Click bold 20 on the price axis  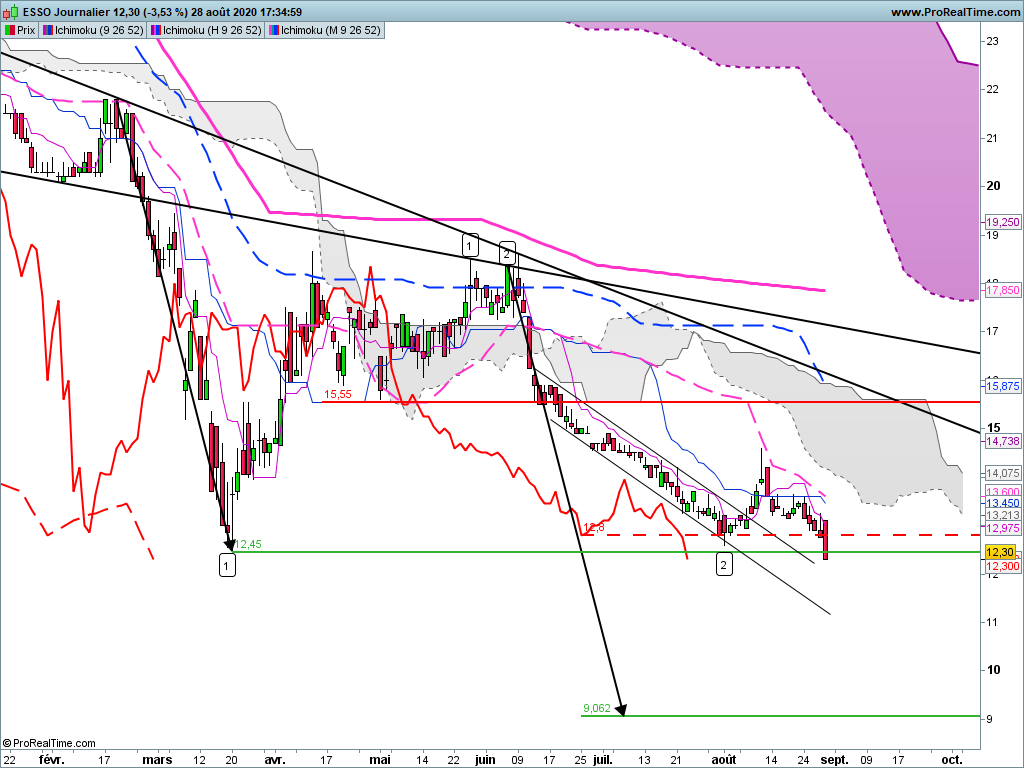click(x=993, y=185)
